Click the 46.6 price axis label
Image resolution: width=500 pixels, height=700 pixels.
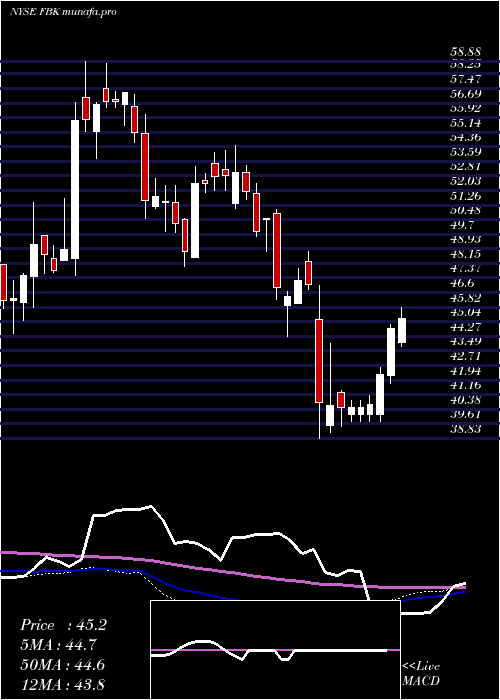tap(462, 283)
